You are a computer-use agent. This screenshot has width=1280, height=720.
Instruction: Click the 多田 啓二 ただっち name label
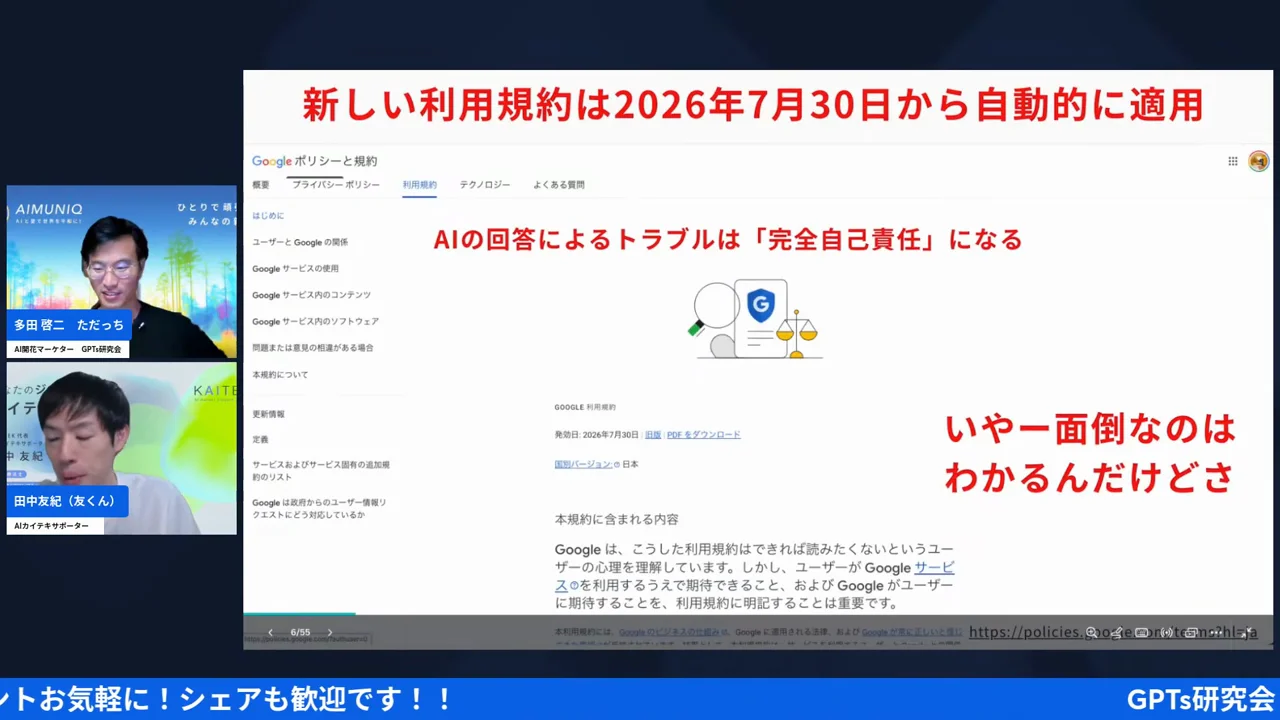tap(69, 325)
